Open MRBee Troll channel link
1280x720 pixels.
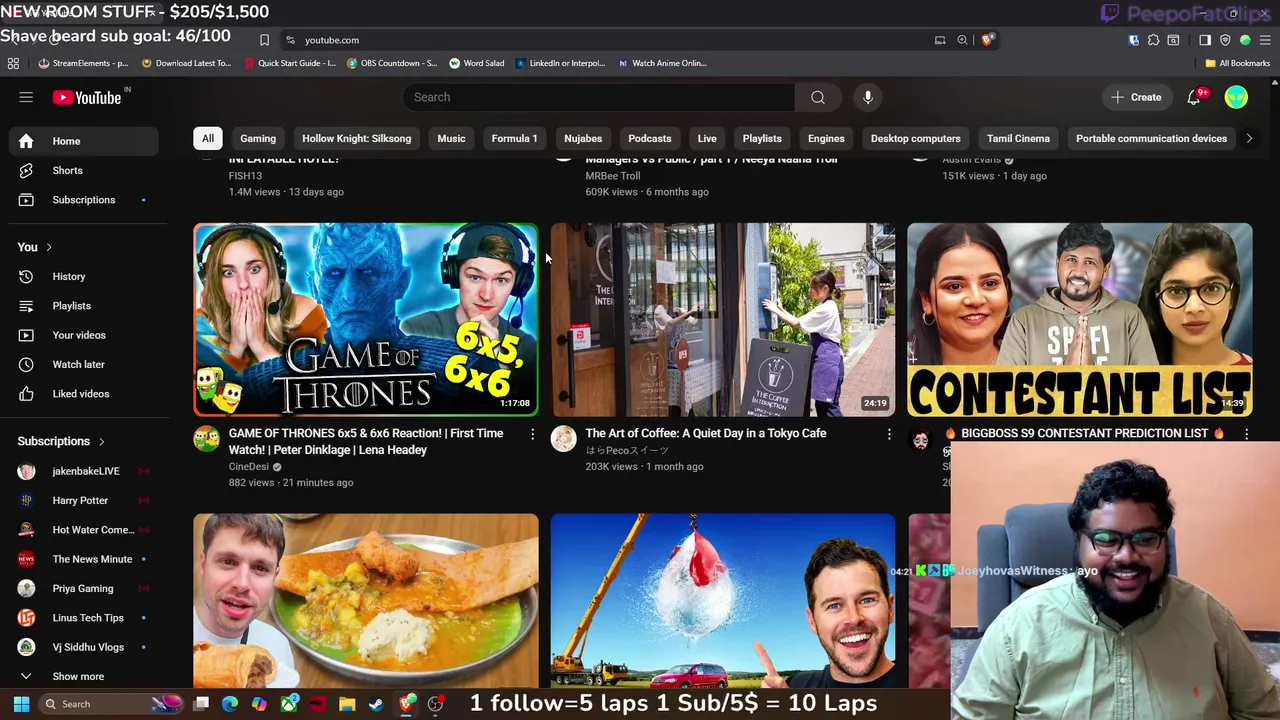(x=613, y=176)
